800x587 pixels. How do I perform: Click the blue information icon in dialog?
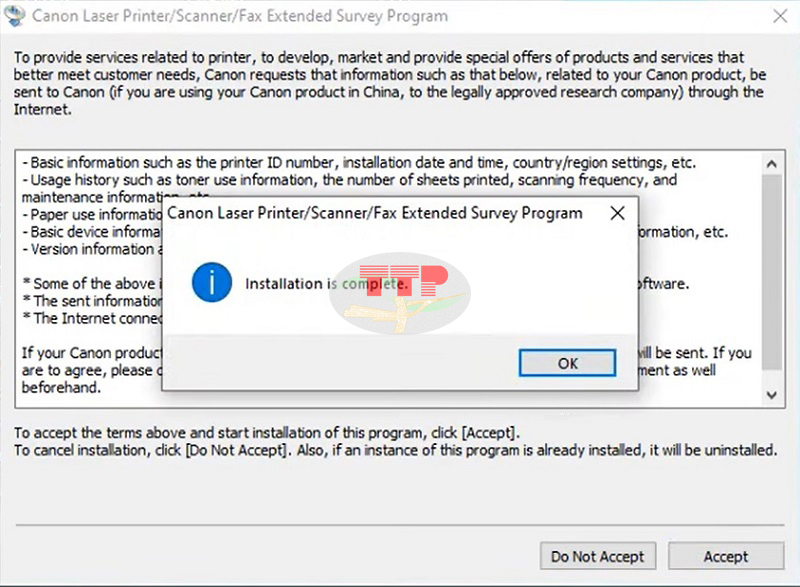[212, 283]
